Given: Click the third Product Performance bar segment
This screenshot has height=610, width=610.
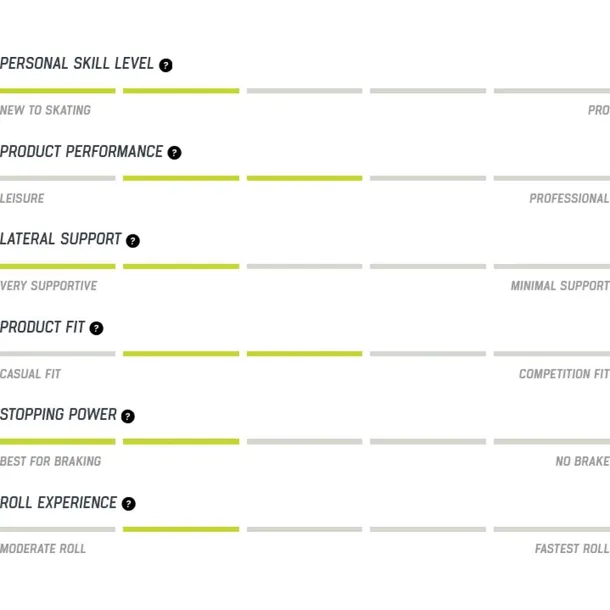Looking at the screenshot, I should pos(304,179).
